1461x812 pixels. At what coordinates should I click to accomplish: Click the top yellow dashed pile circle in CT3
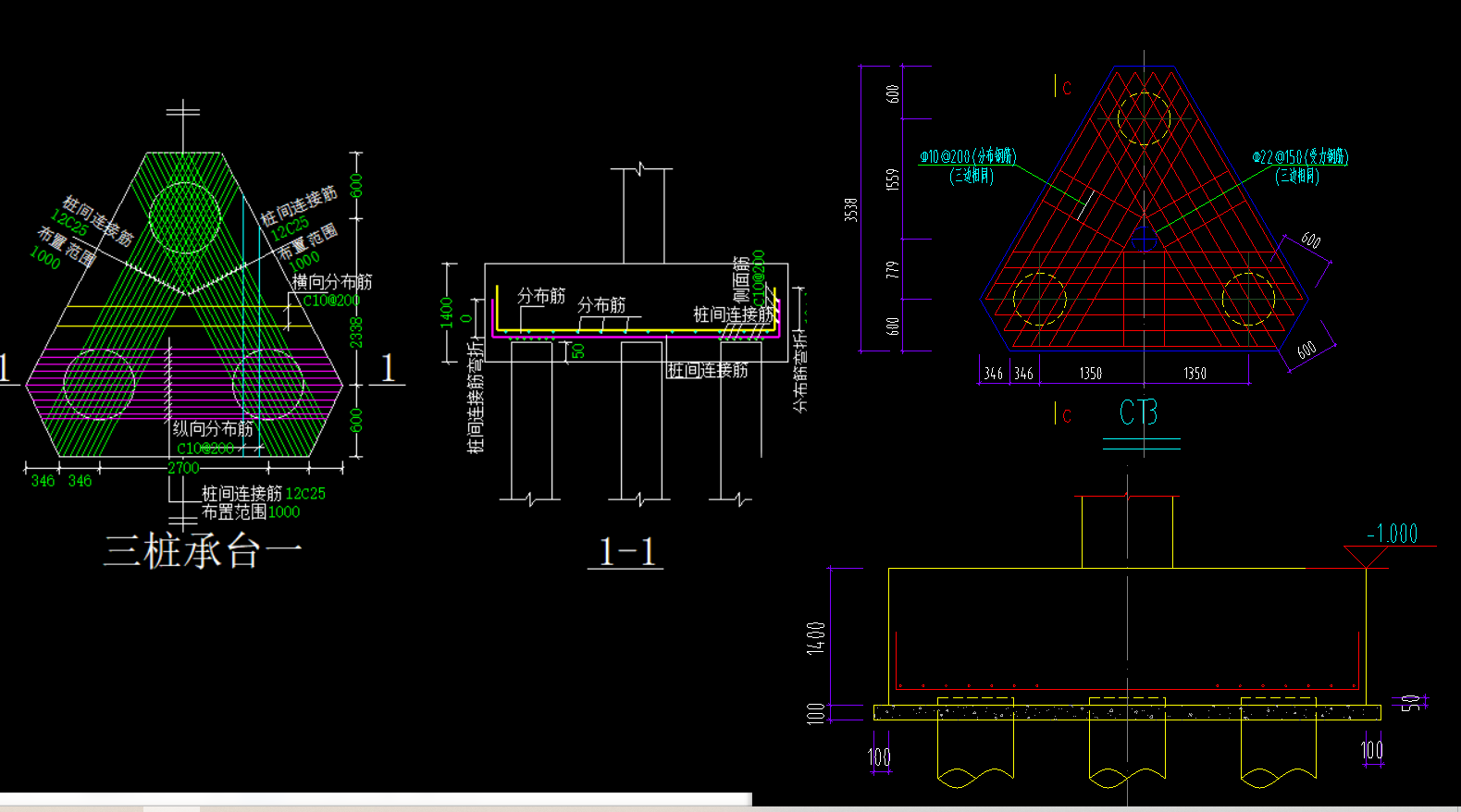click(1144, 118)
